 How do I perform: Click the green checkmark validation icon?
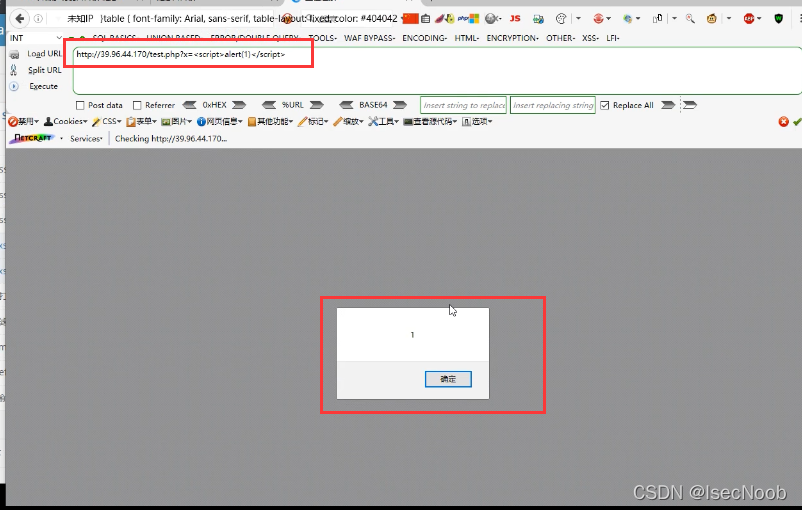click(x=797, y=122)
